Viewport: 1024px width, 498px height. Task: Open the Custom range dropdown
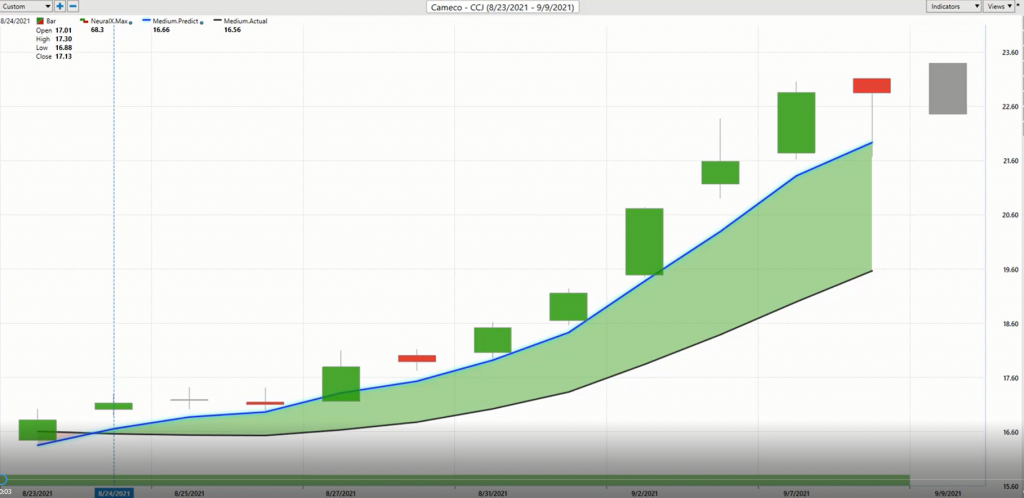pos(26,7)
